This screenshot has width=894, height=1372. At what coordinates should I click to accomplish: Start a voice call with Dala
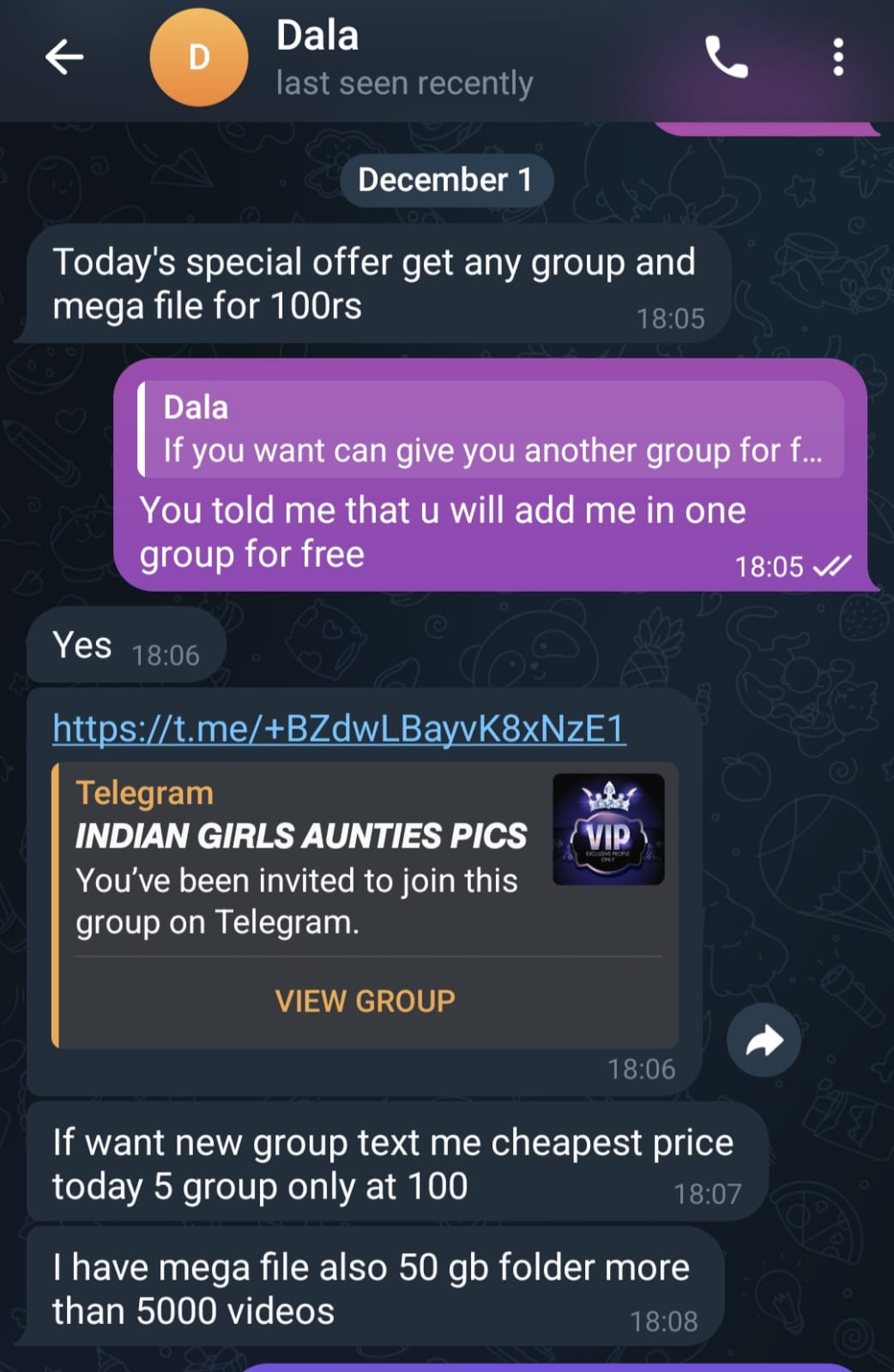coord(726,57)
